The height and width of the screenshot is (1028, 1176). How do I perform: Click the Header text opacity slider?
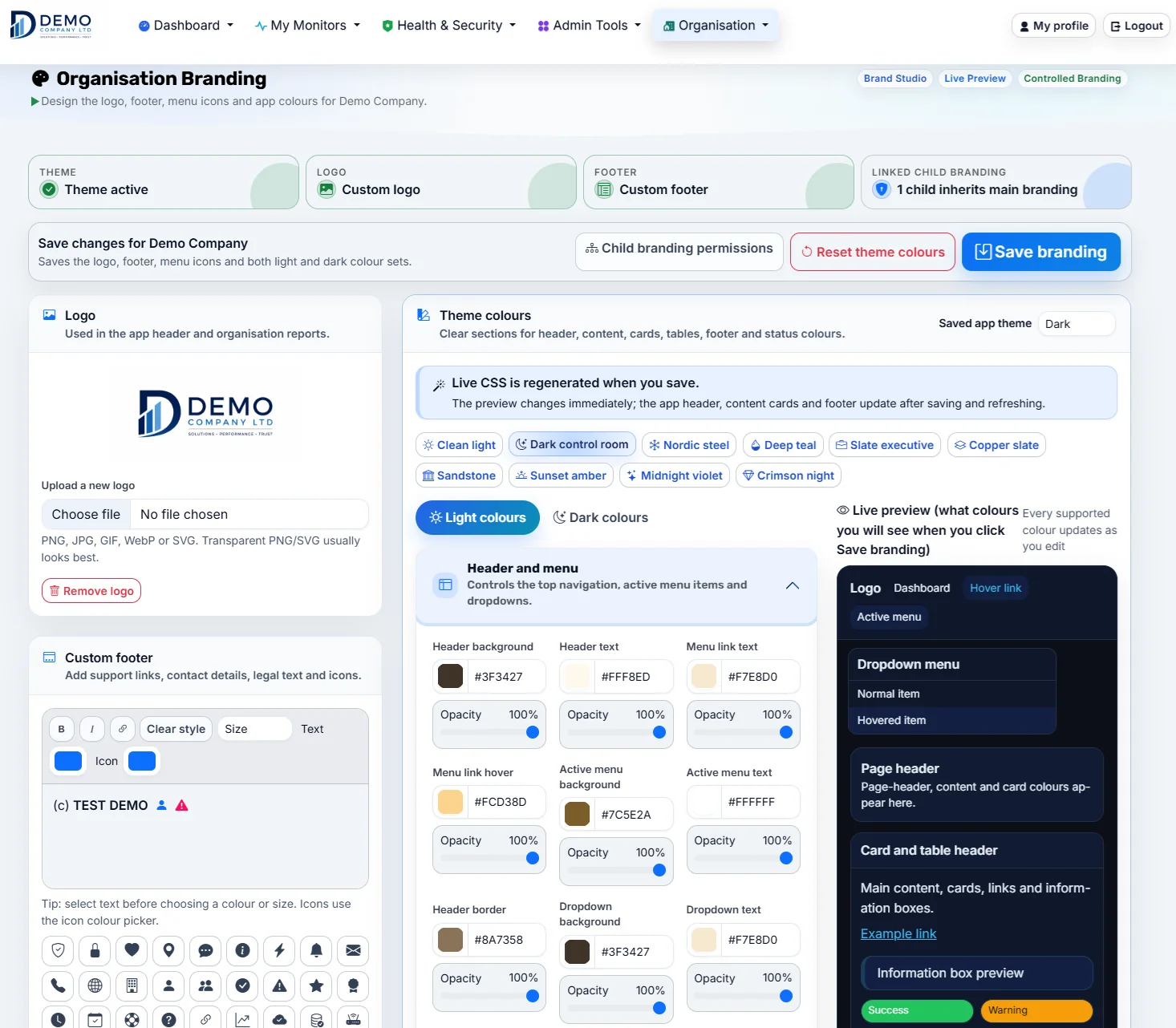pyautogui.click(x=616, y=732)
